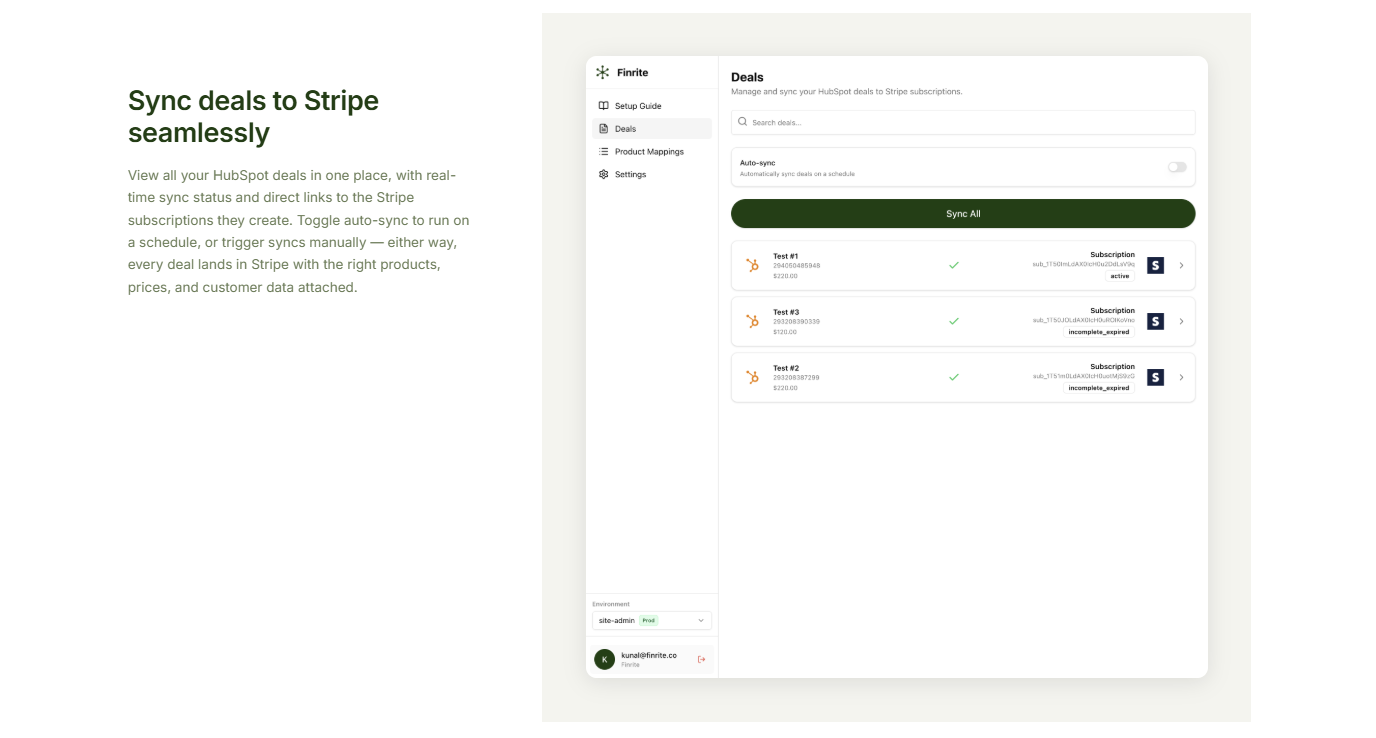Click the $120.00 deal amount
This screenshot has width=1376, height=738.
pyautogui.click(x=785, y=332)
